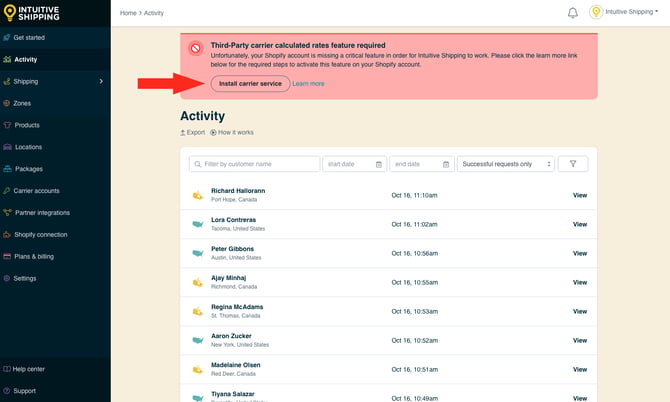
Task: Click Canada icon for Ajay Minhaj
Action: [197, 282]
